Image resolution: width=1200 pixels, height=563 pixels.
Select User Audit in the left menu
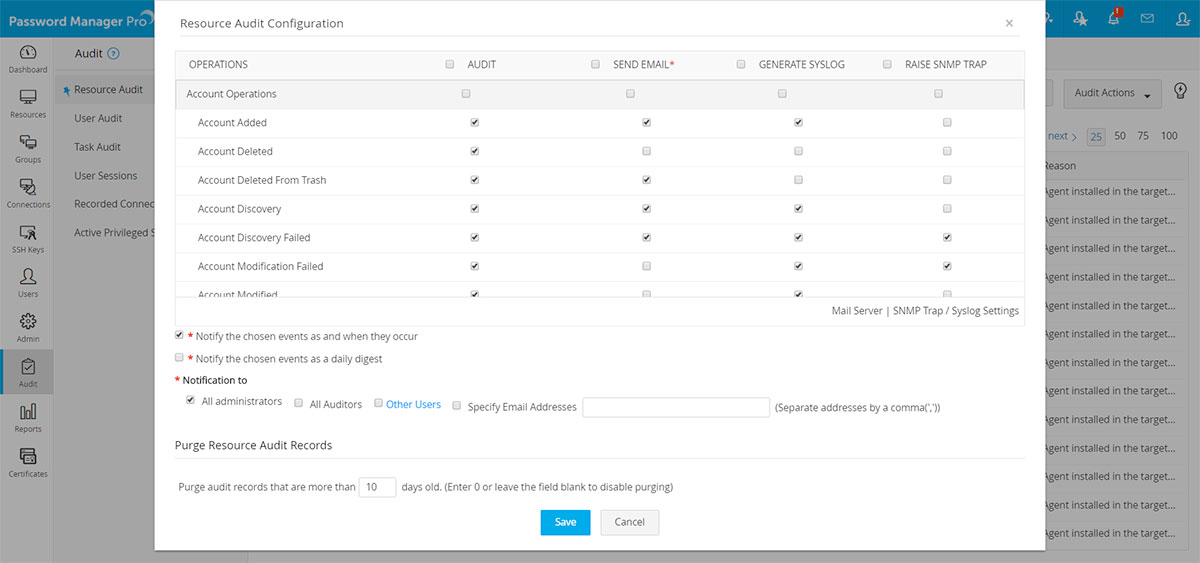coord(98,118)
